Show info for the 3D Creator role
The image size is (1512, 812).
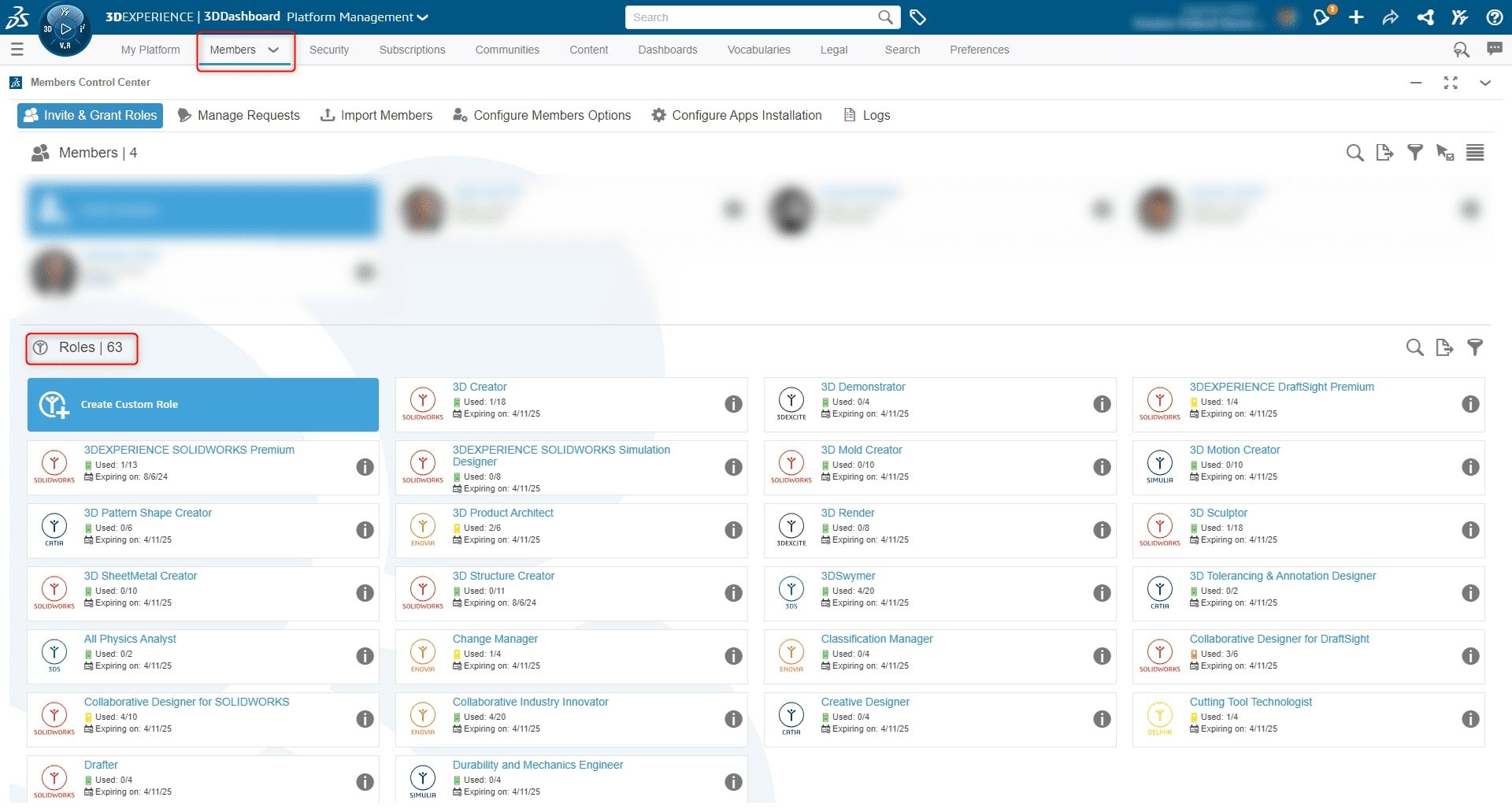pyautogui.click(x=733, y=404)
